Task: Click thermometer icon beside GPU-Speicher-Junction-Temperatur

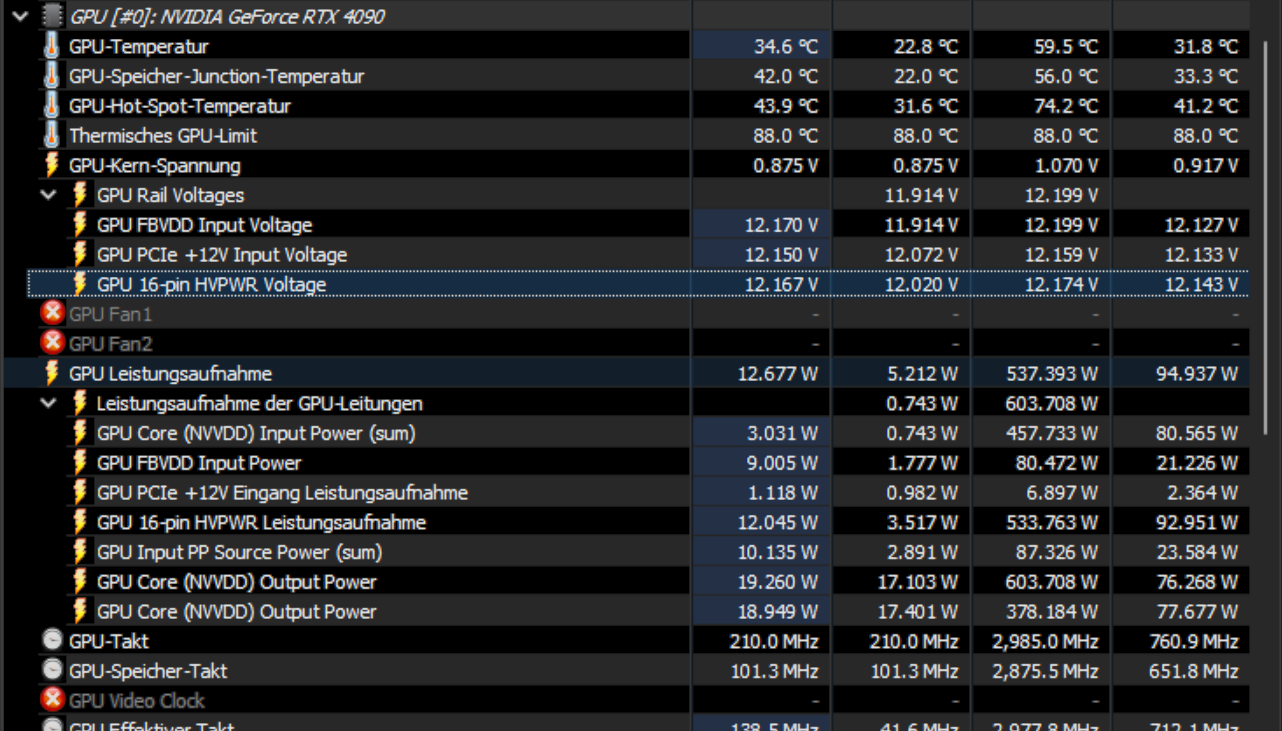Action: [x=52, y=76]
